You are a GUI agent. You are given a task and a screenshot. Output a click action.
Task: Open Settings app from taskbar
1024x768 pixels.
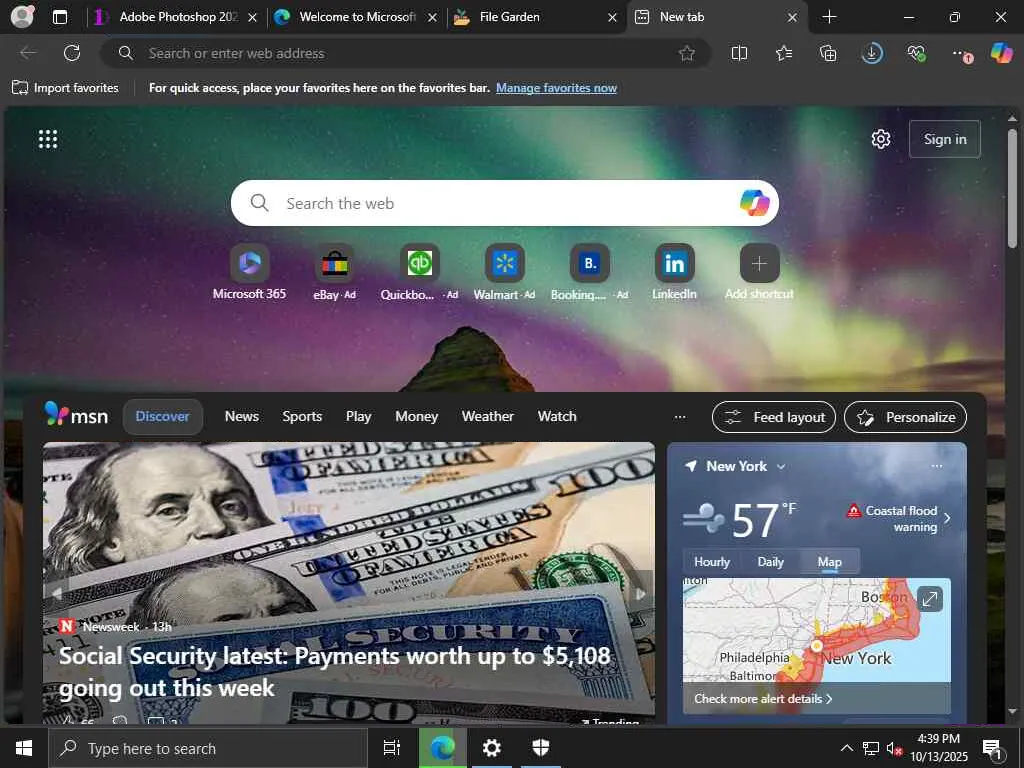click(x=492, y=748)
